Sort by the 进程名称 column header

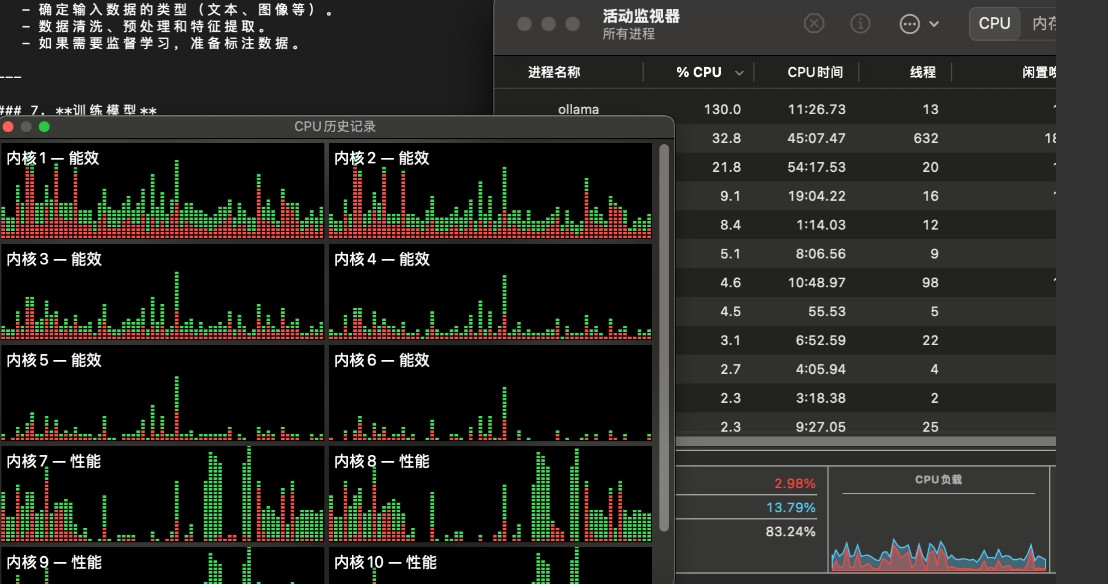point(554,72)
